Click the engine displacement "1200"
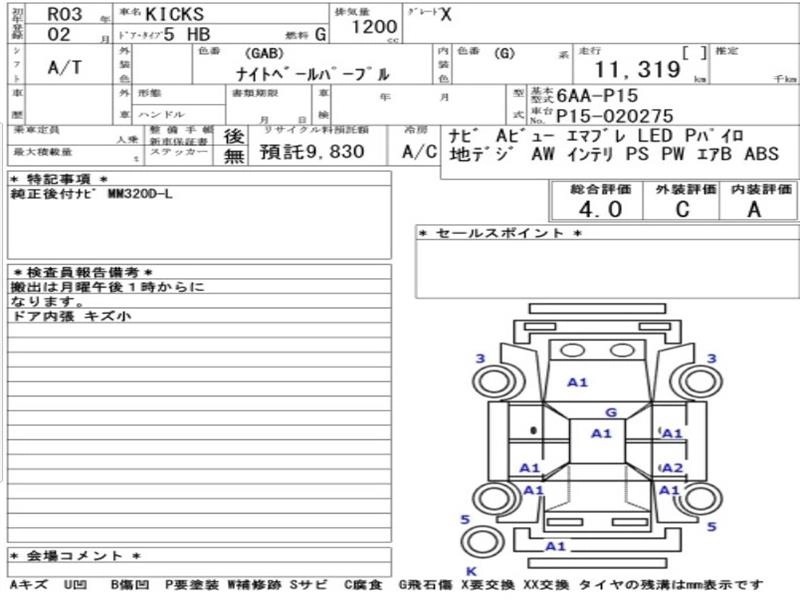 (374, 27)
